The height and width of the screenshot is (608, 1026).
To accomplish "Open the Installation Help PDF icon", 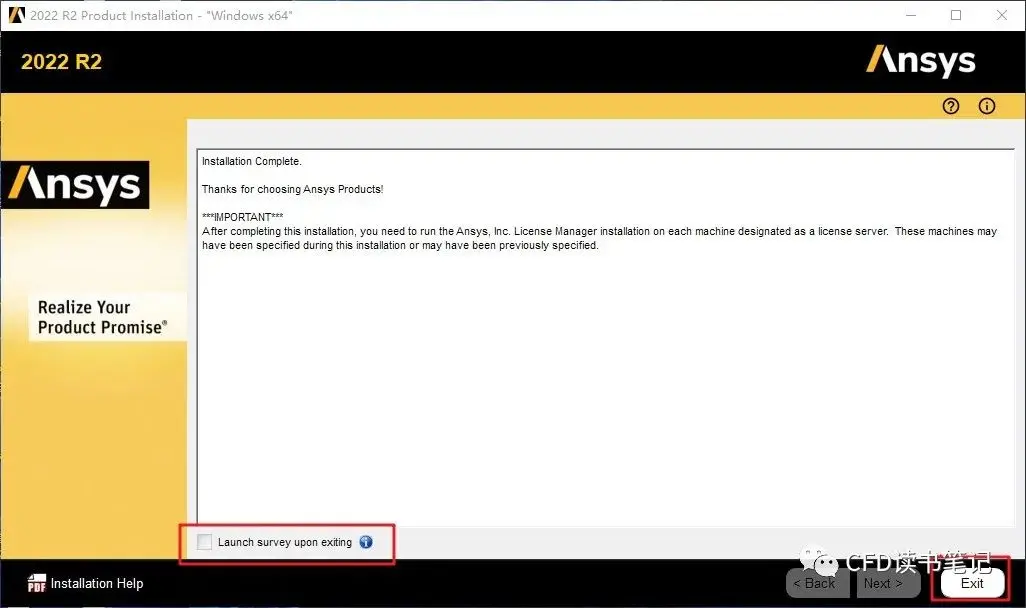I will (37, 582).
